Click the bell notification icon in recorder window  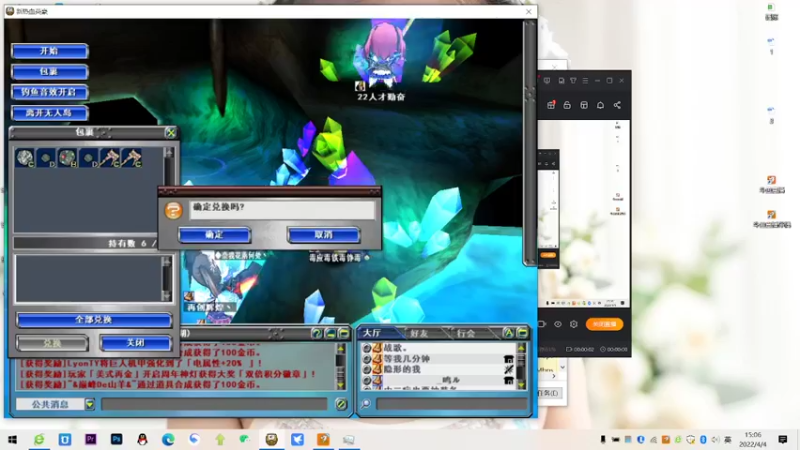point(601,105)
